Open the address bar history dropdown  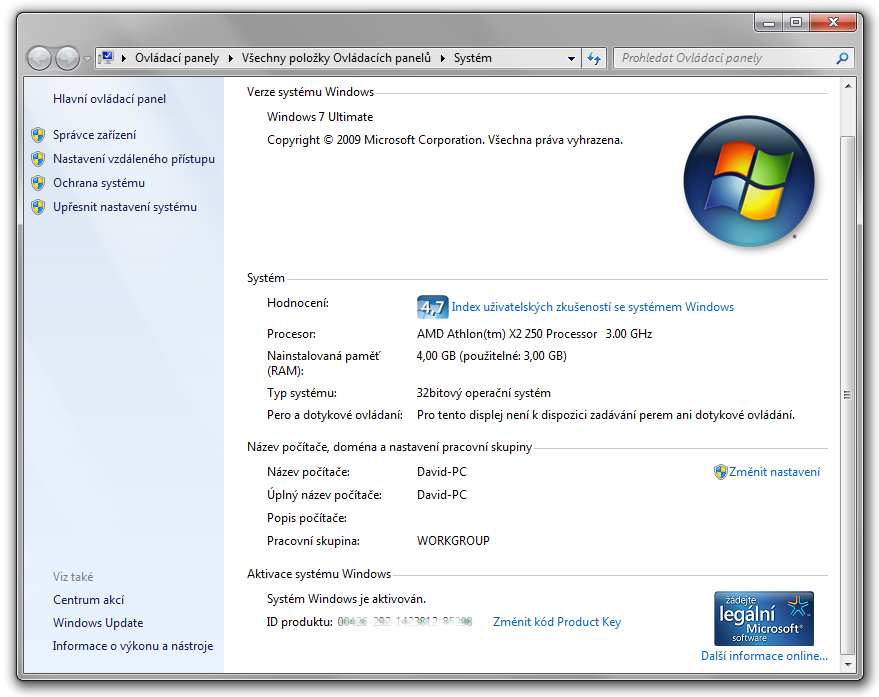click(x=571, y=58)
